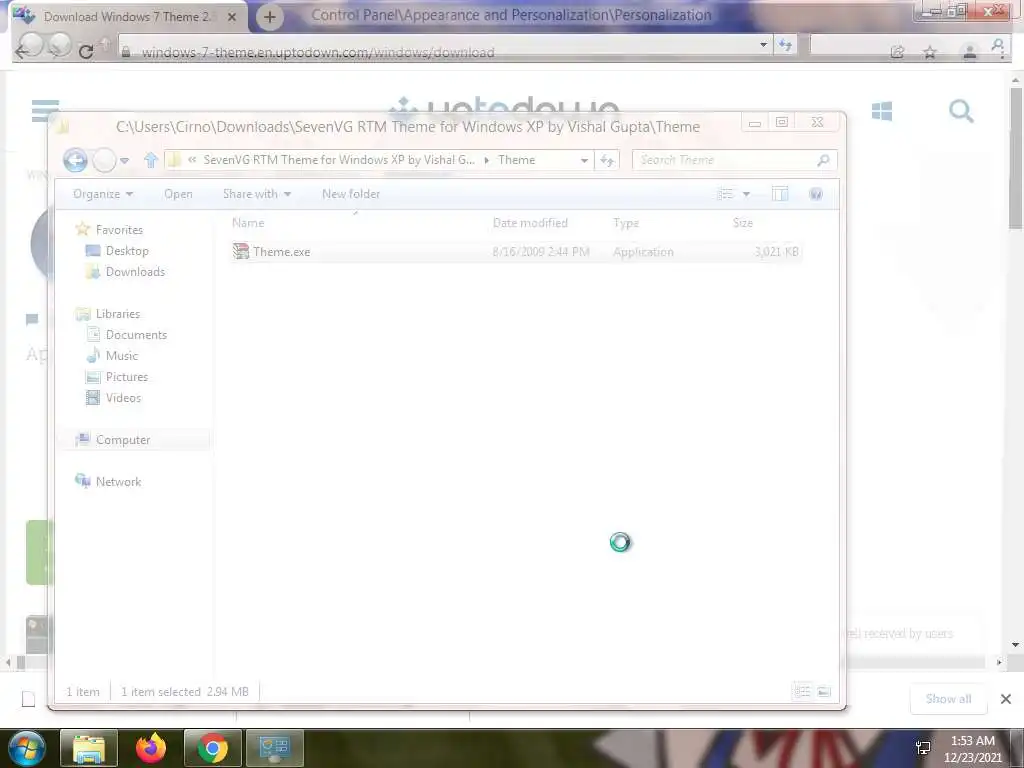Click the Explorer Forward navigation button
Viewport: 1024px width, 768px height.
[x=104, y=160]
